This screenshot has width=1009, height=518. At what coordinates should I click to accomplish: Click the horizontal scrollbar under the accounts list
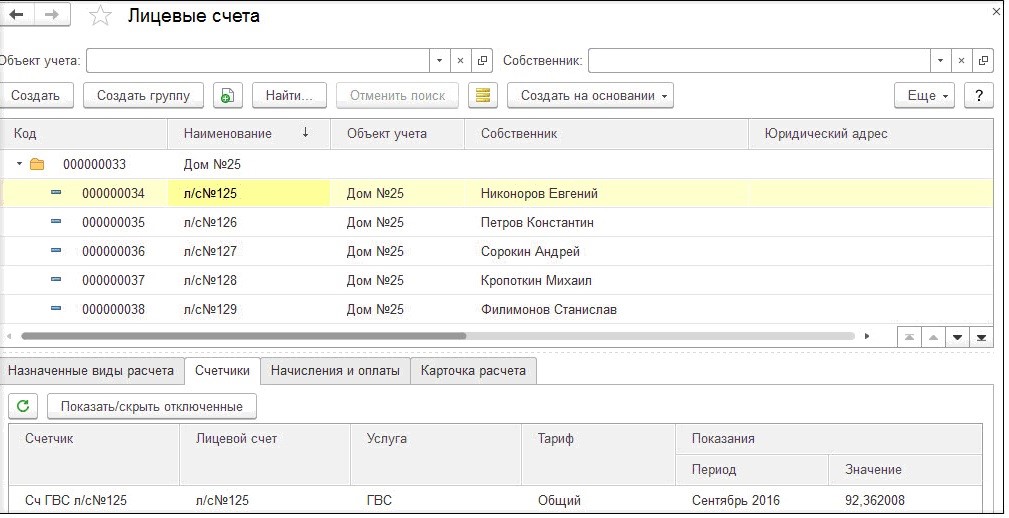click(240, 337)
